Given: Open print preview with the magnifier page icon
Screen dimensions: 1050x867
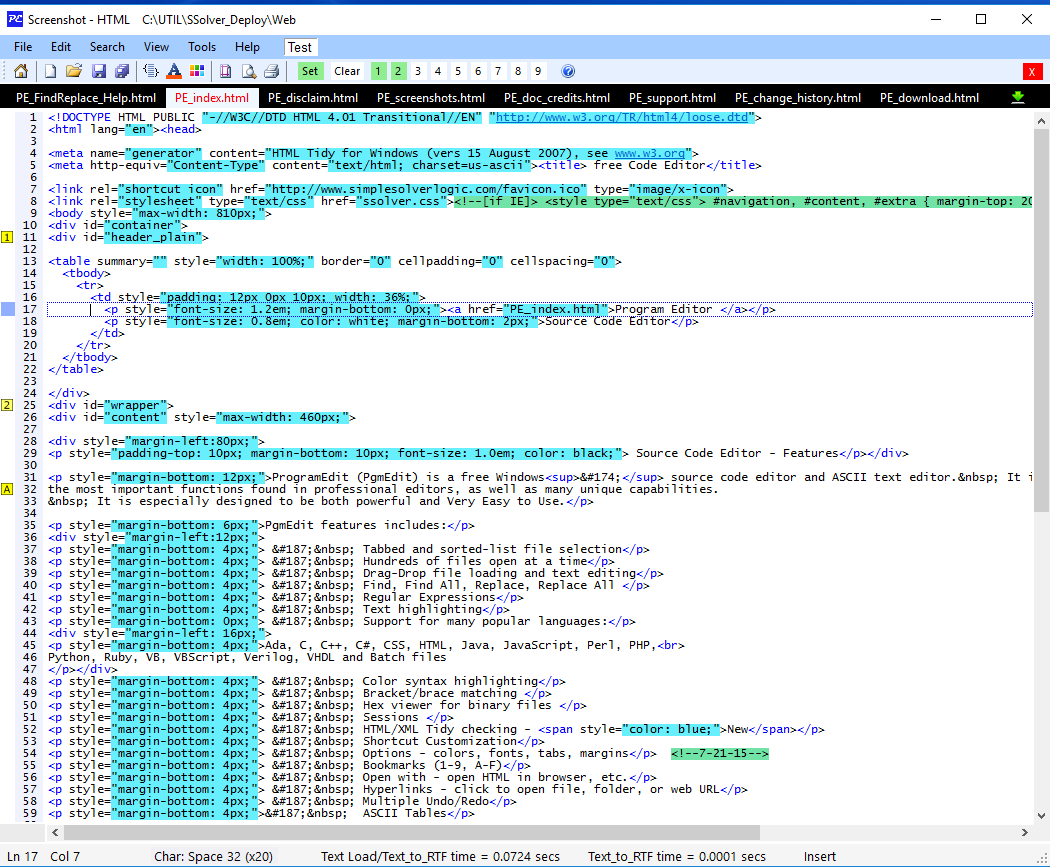Looking at the screenshot, I should click(x=248, y=71).
